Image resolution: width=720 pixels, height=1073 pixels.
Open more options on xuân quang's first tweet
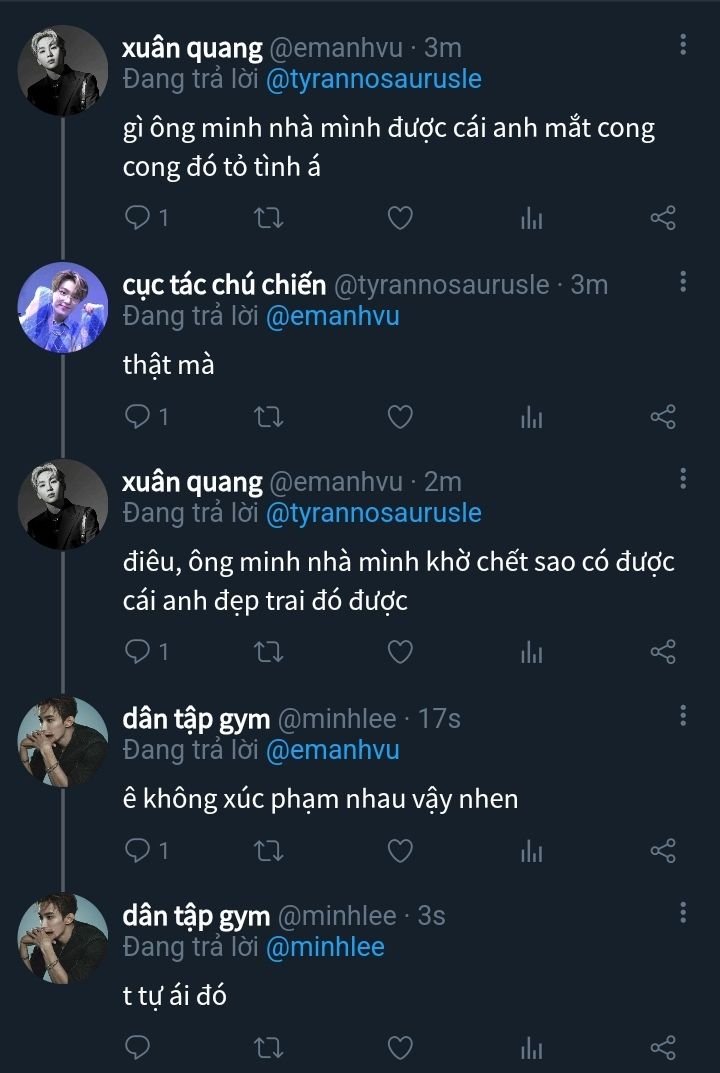683,45
